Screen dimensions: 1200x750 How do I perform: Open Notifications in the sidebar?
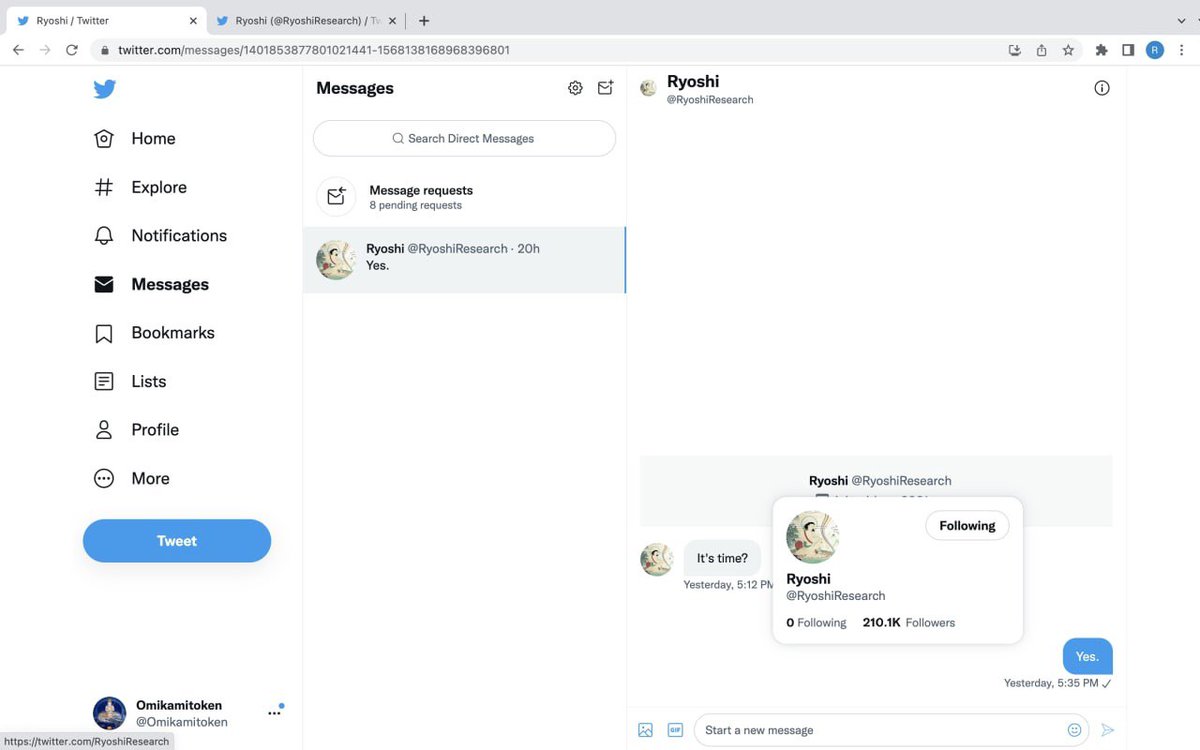pyautogui.click(x=160, y=236)
